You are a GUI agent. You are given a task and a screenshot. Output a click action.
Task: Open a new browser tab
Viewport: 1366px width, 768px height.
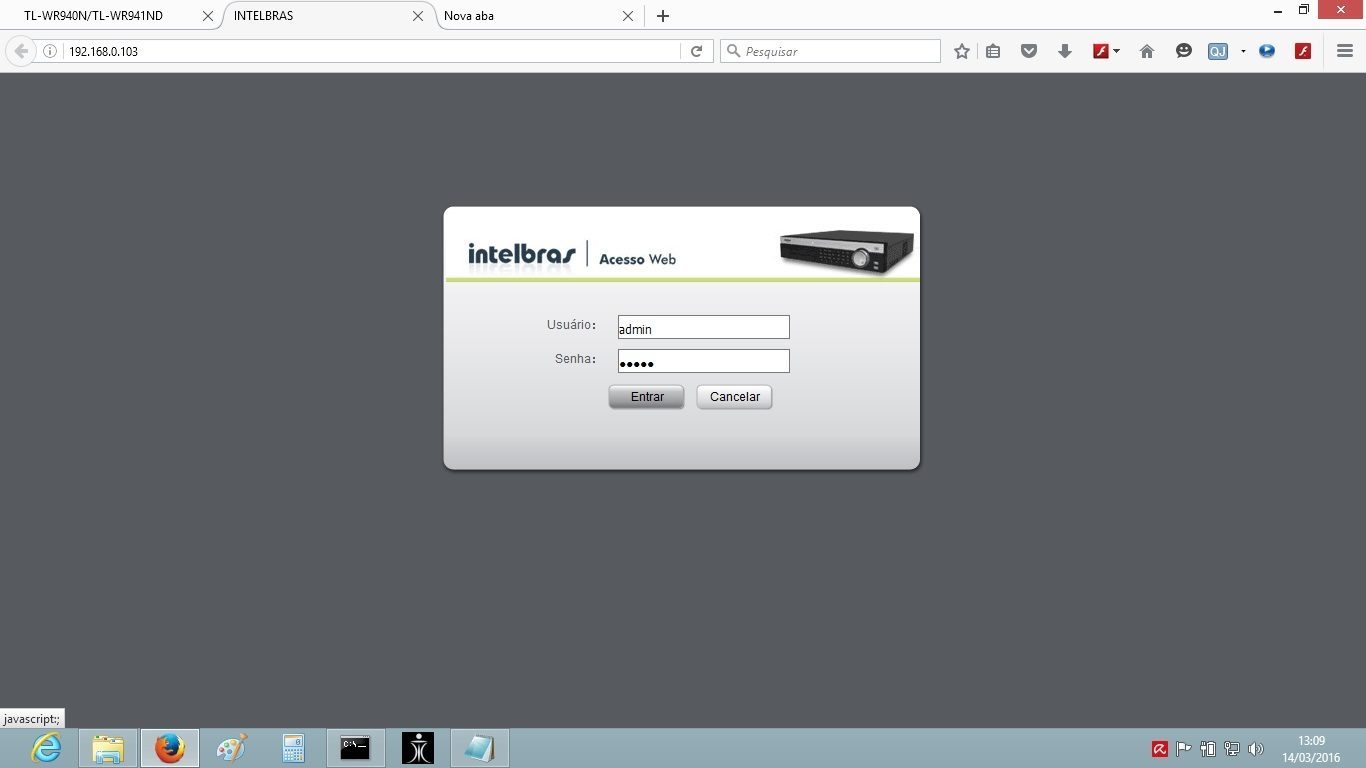click(662, 16)
